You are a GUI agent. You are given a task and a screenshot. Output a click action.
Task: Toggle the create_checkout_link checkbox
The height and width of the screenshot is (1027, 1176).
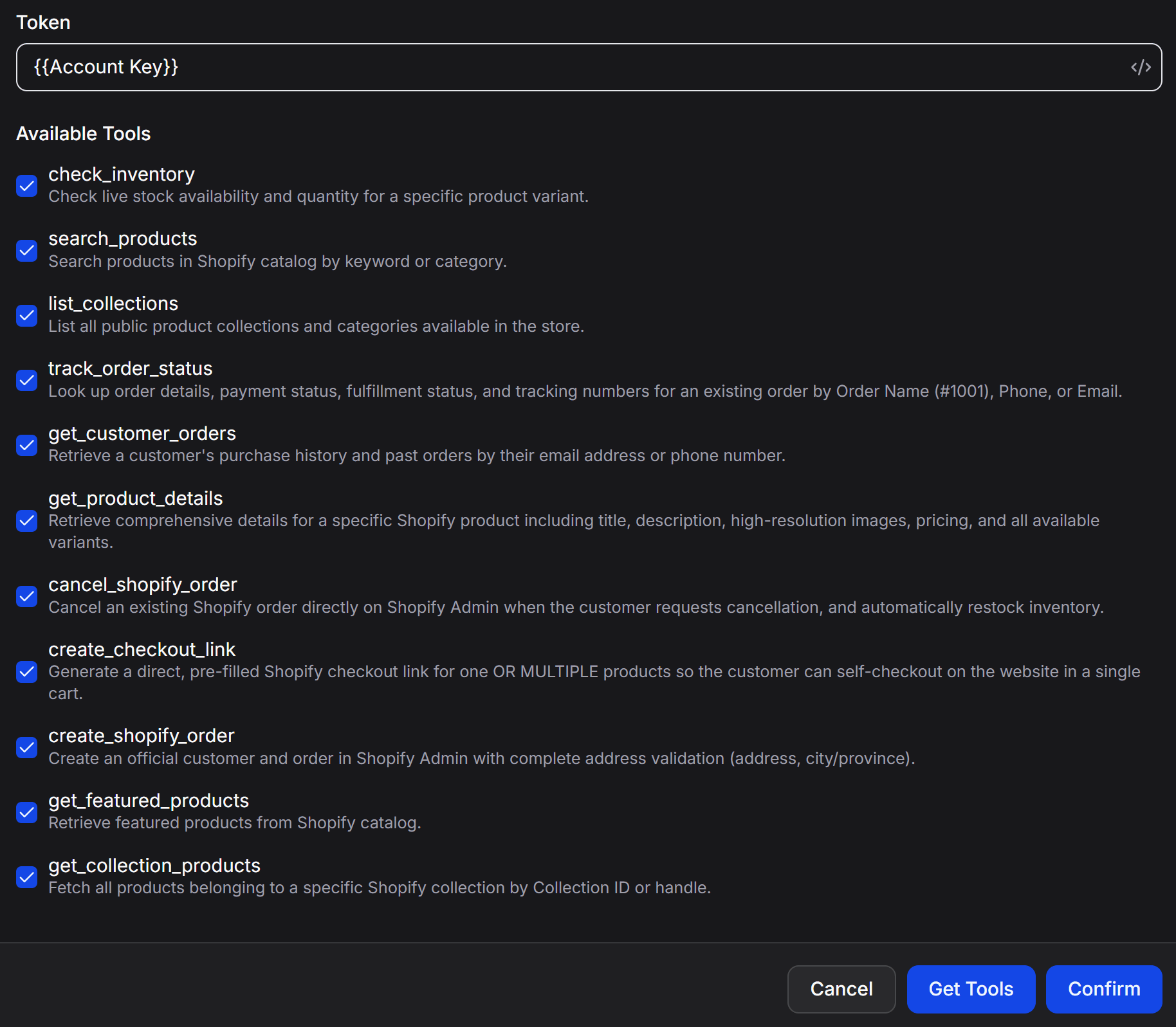[x=27, y=672]
